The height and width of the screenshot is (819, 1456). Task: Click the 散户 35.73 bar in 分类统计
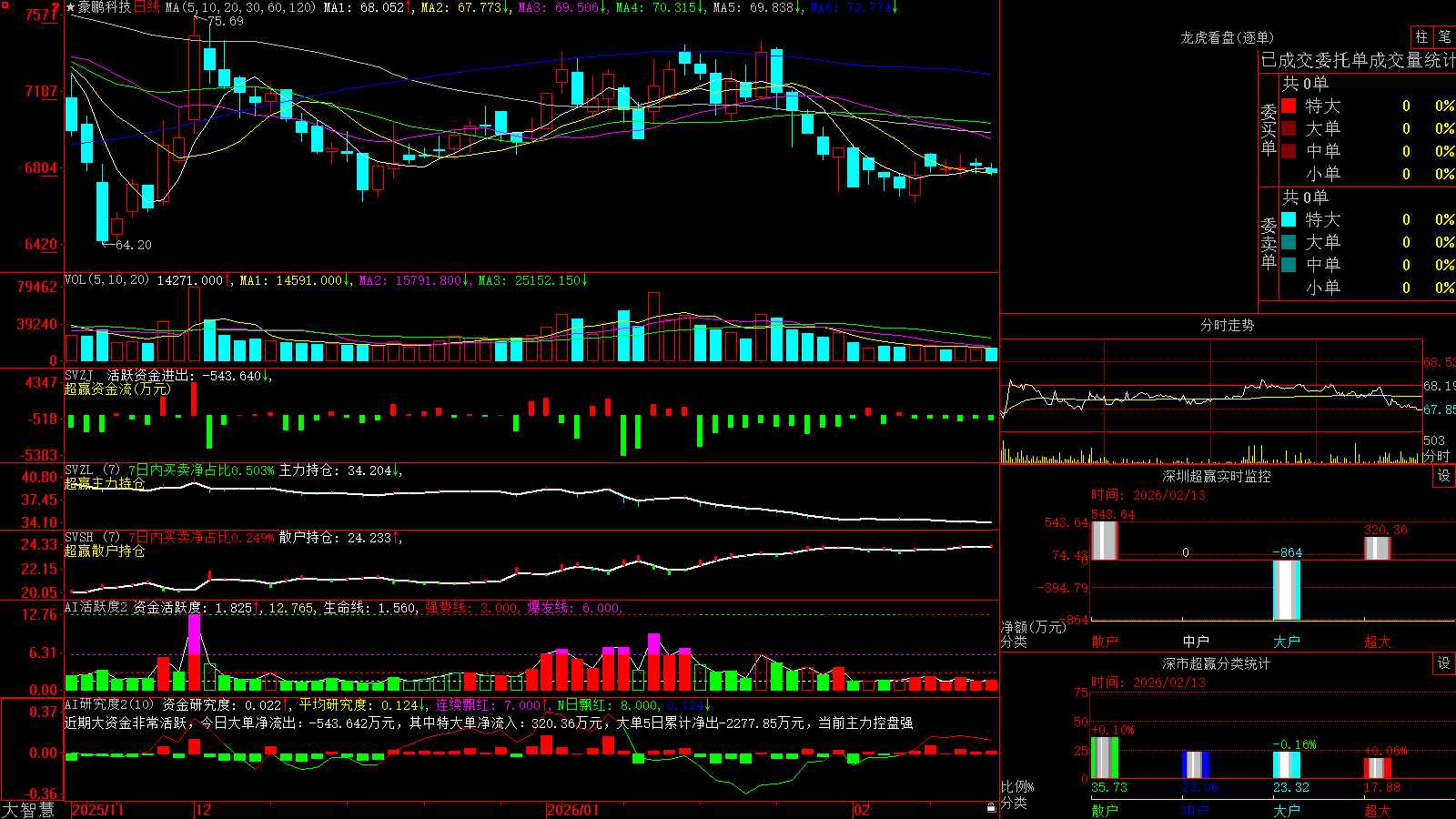point(1105,757)
